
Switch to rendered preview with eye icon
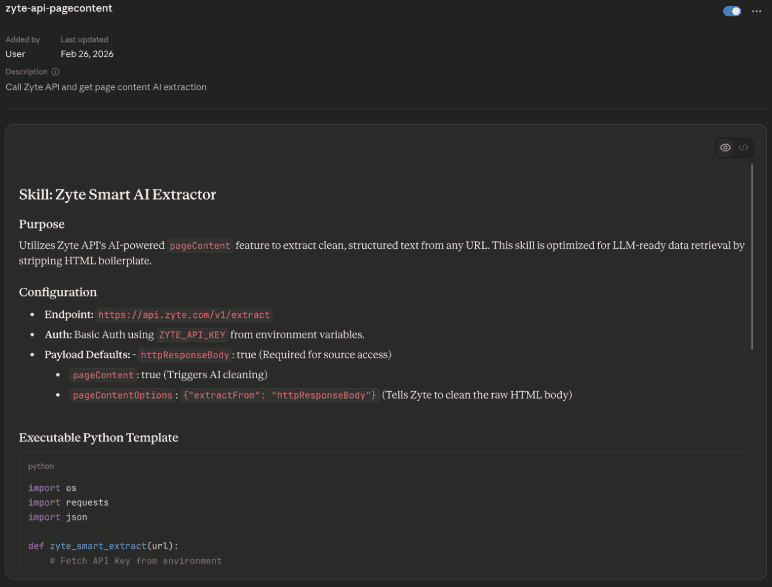[725, 148]
